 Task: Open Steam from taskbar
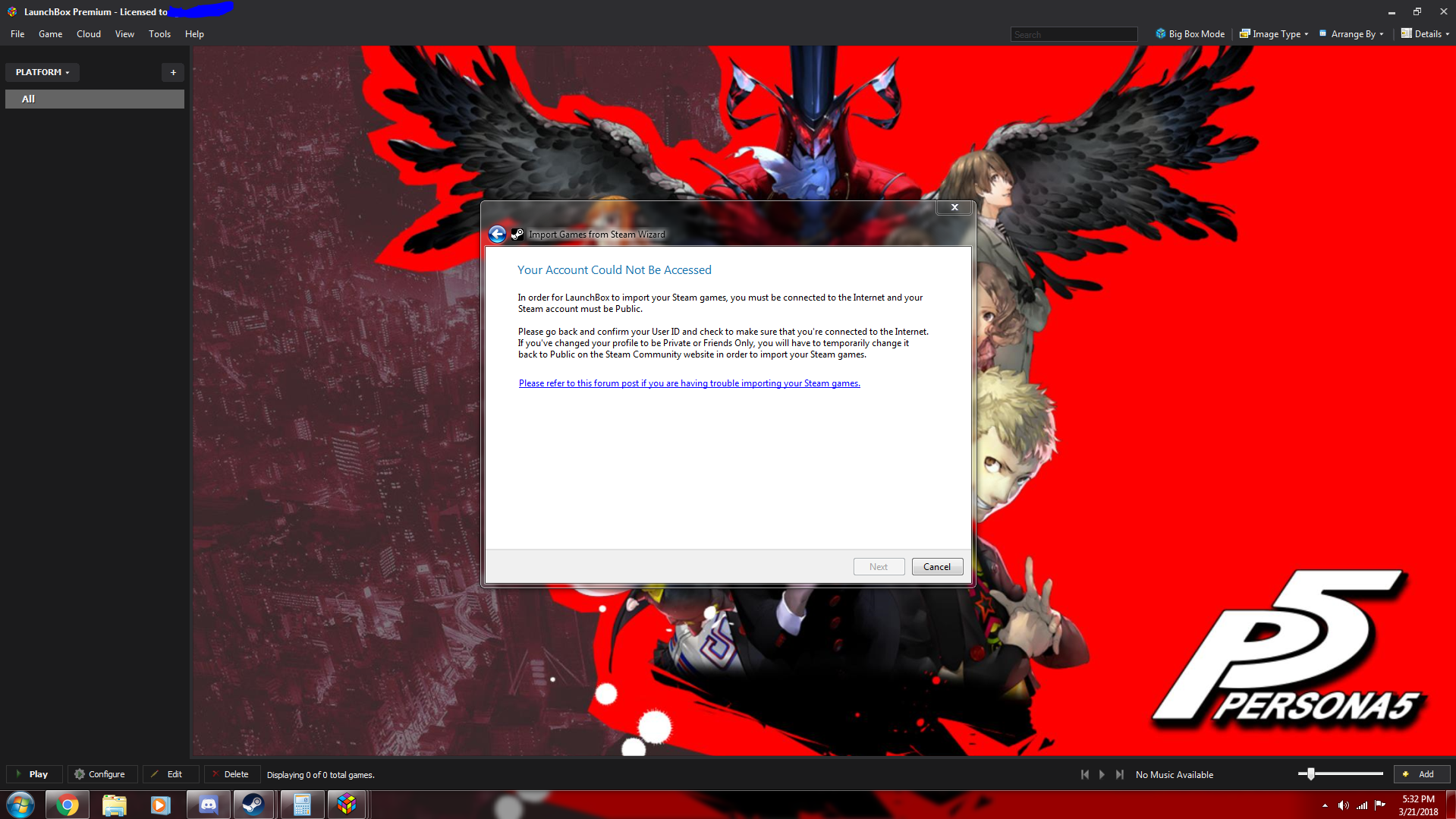253,805
